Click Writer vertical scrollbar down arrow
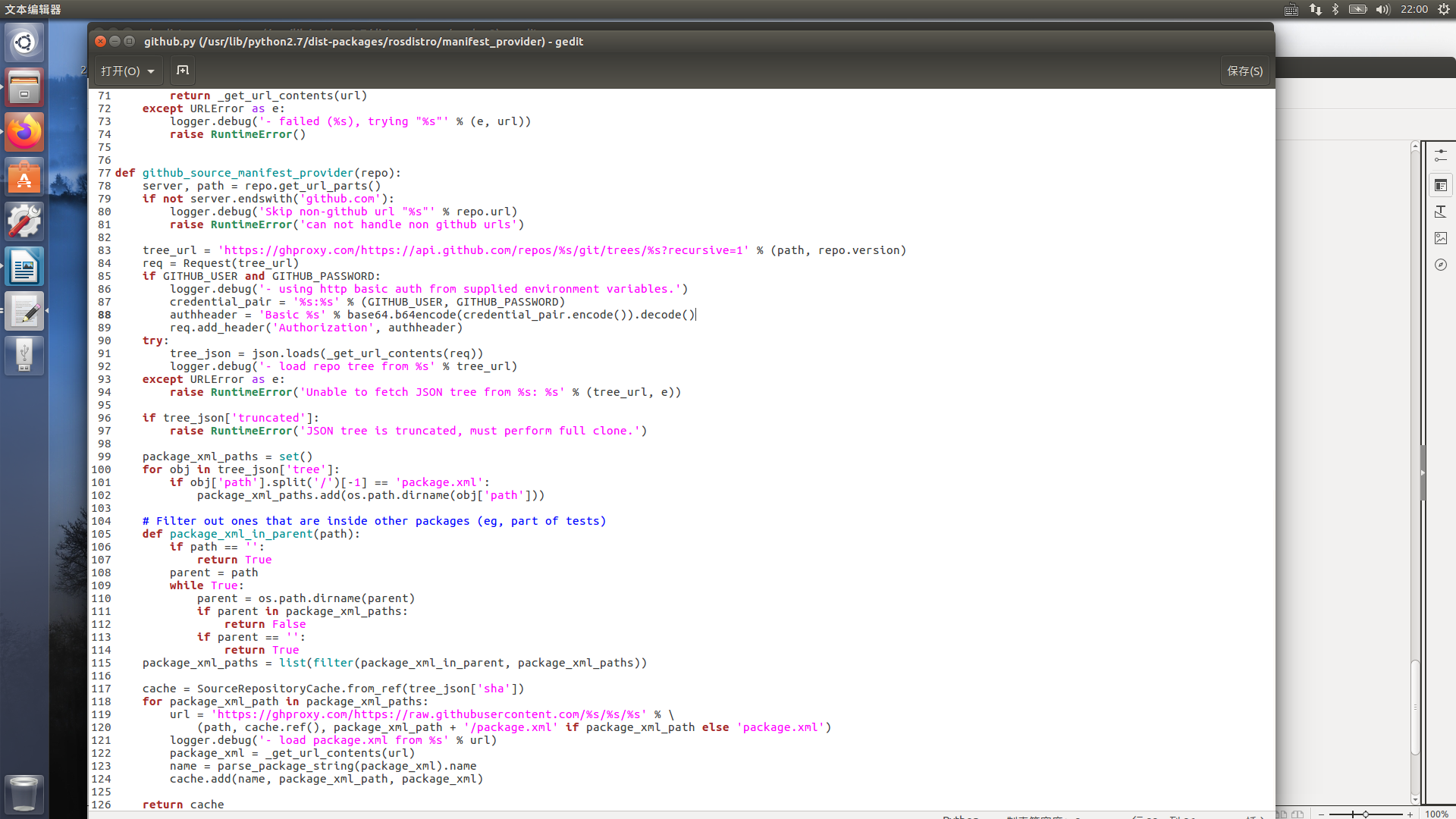This screenshot has width=1456, height=819. click(x=1415, y=799)
